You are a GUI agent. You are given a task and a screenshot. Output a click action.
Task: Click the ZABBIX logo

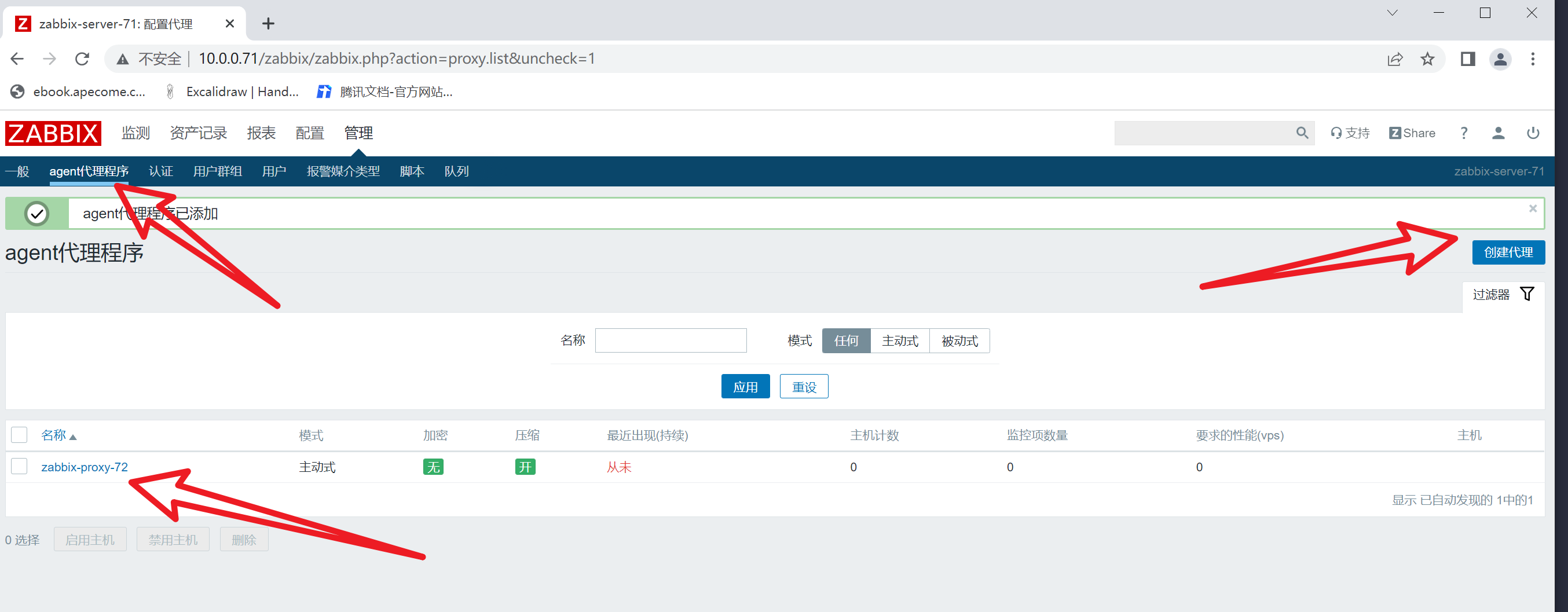coord(53,133)
